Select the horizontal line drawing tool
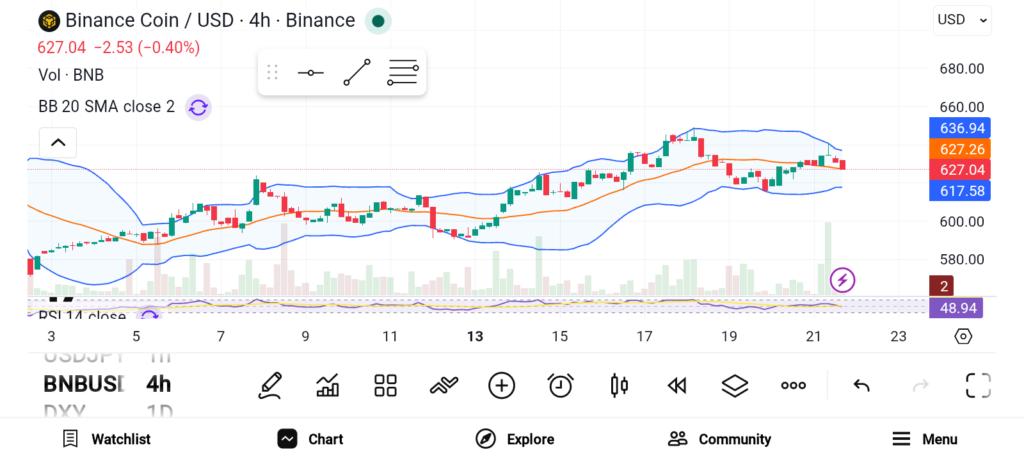 click(310, 73)
